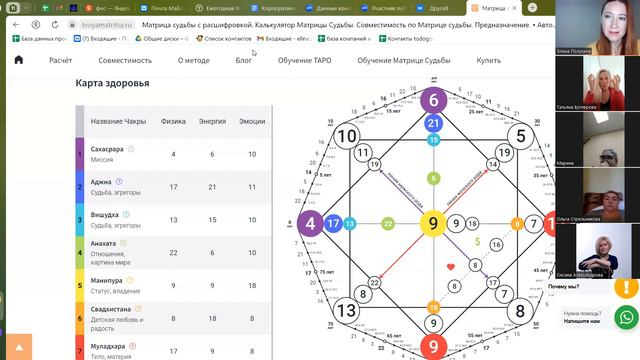Switch to the Данные browser tab
The image size is (640, 360).
(x=329, y=8)
